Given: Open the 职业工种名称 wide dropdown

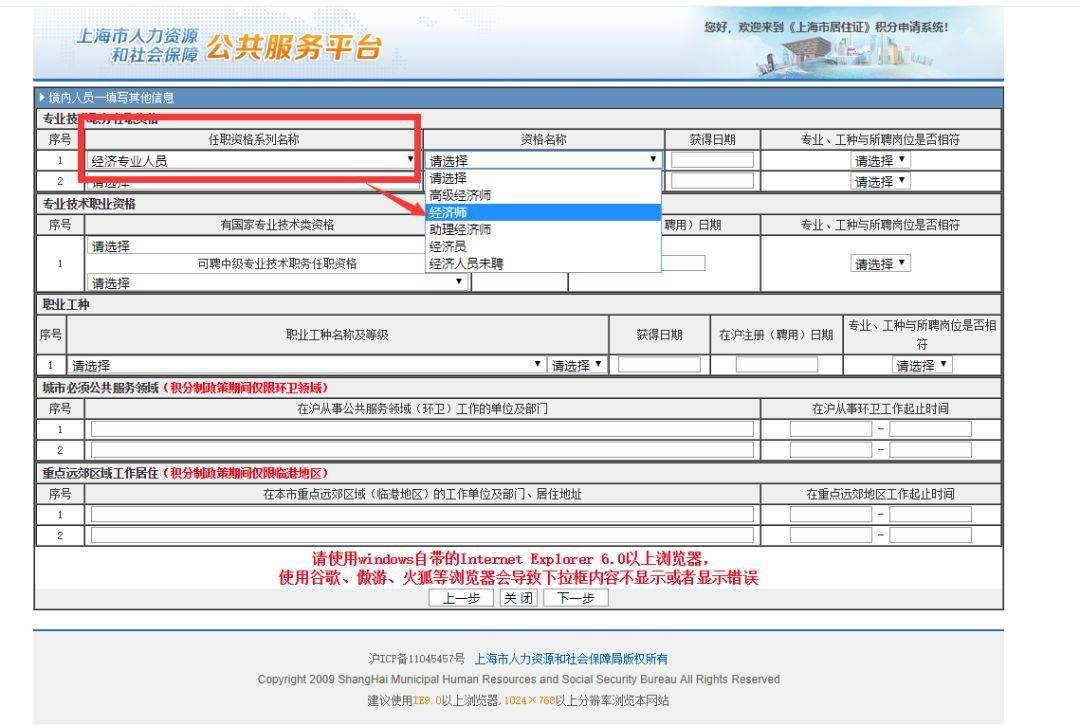Looking at the screenshot, I should (x=306, y=365).
